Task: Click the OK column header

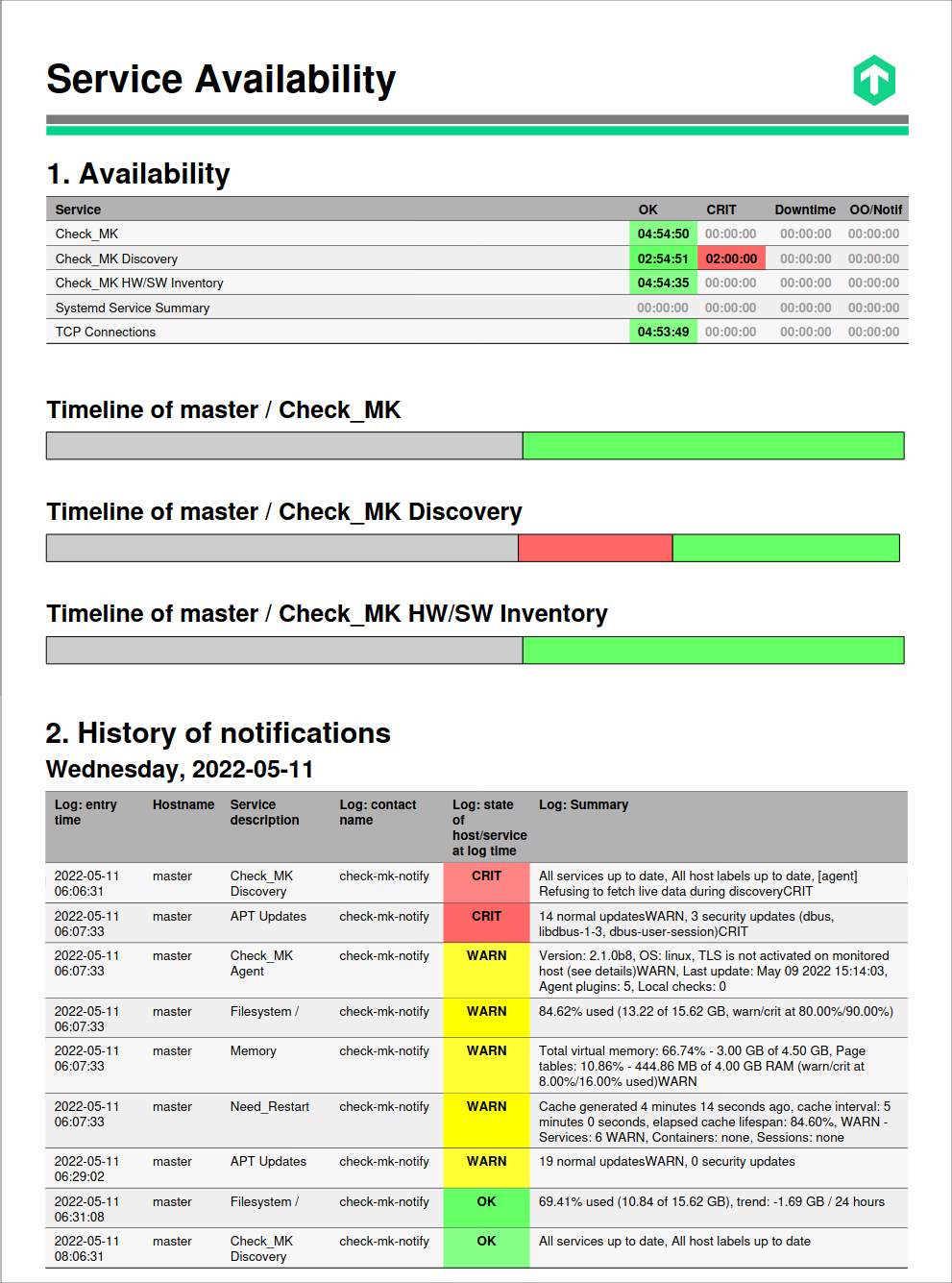Action: pyautogui.click(x=647, y=209)
